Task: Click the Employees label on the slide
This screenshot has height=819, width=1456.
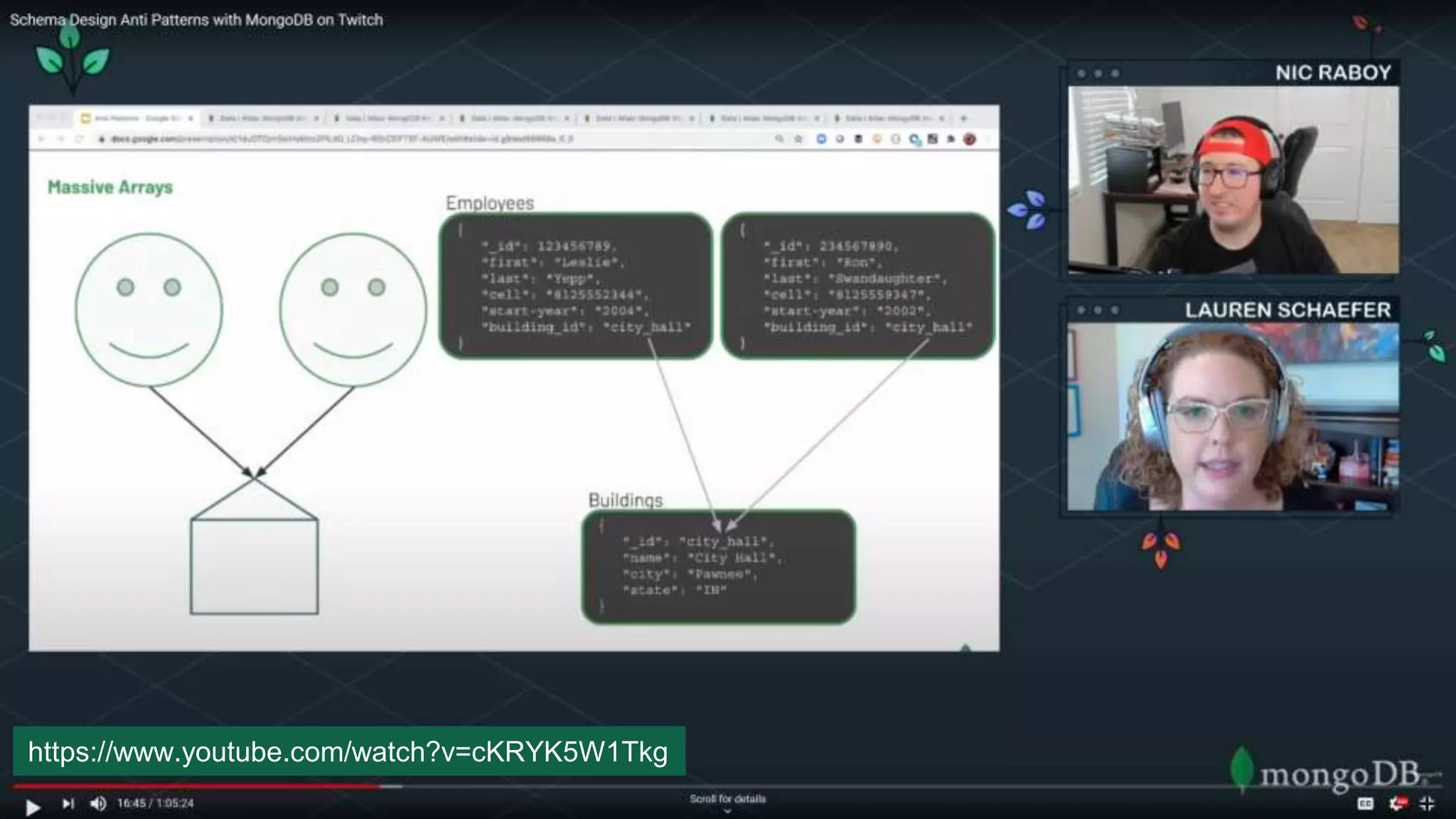Action: (490, 203)
